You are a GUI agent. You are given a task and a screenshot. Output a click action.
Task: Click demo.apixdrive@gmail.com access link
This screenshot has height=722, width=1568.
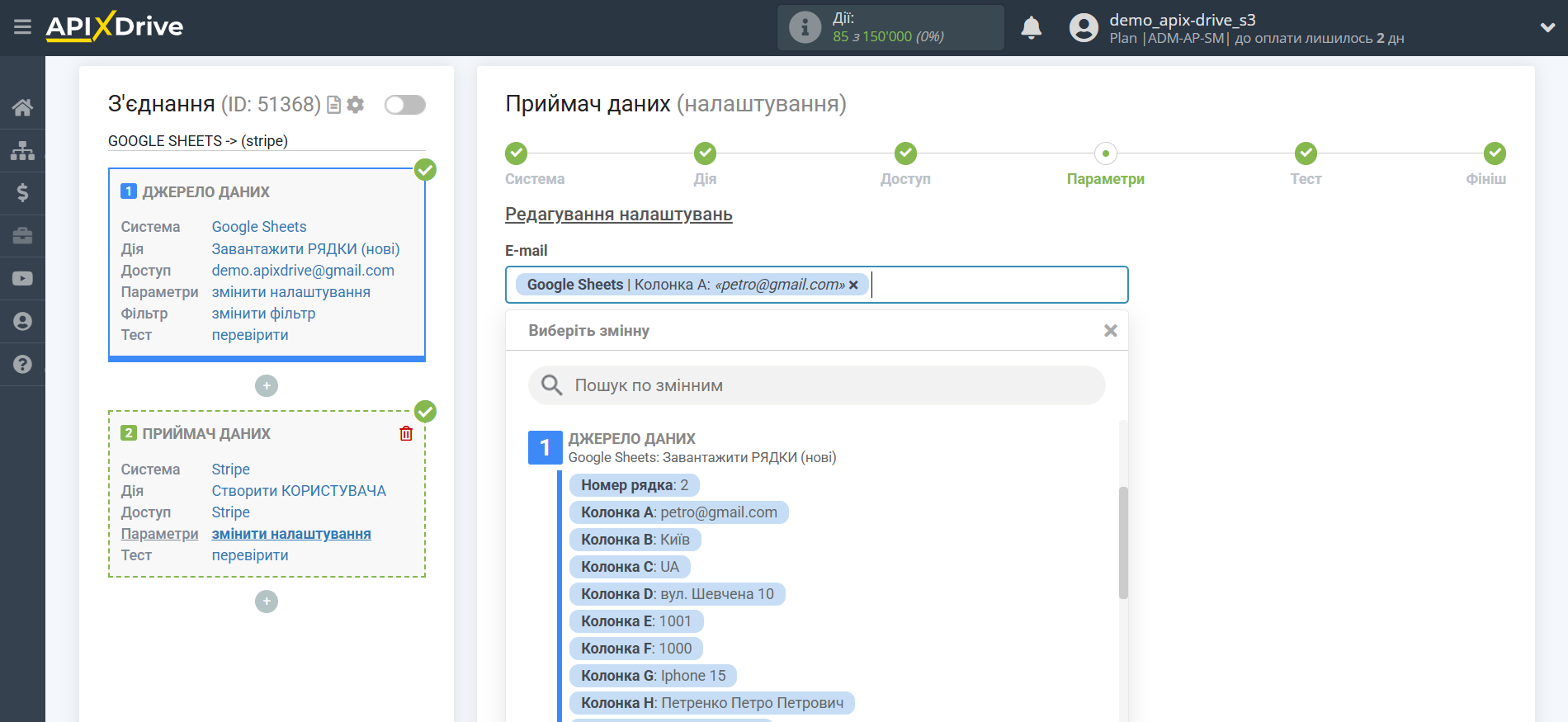[x=303, y=270]
